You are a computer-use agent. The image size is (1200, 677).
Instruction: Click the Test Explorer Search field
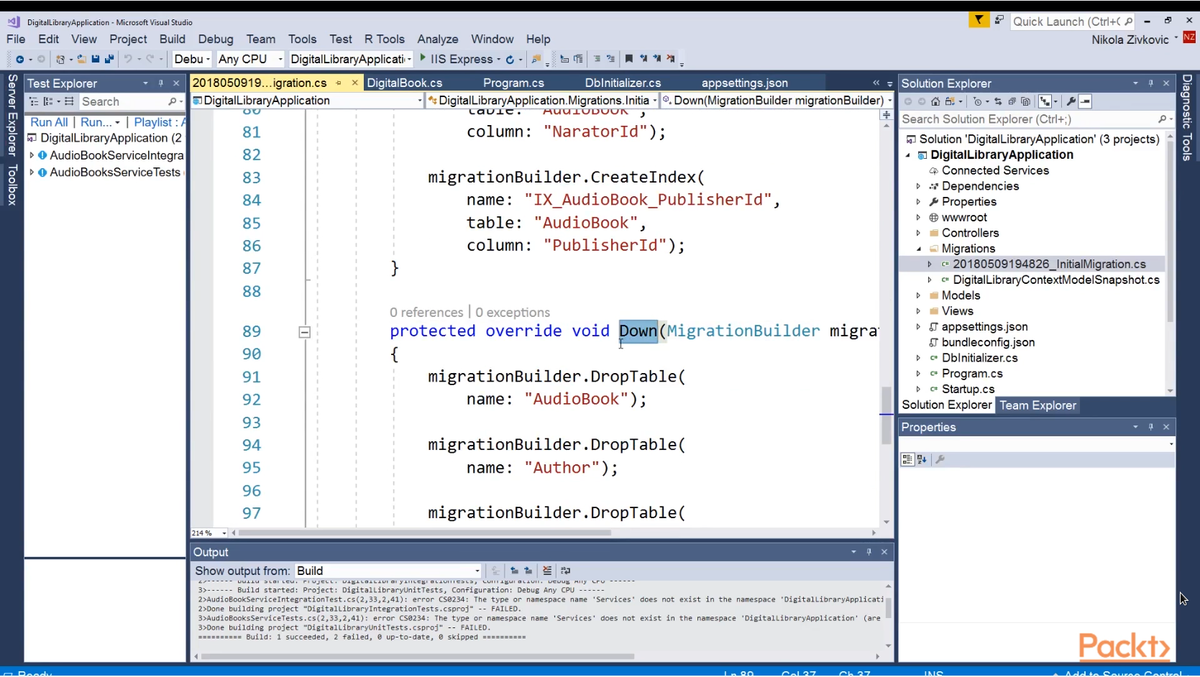click(130, 101)
